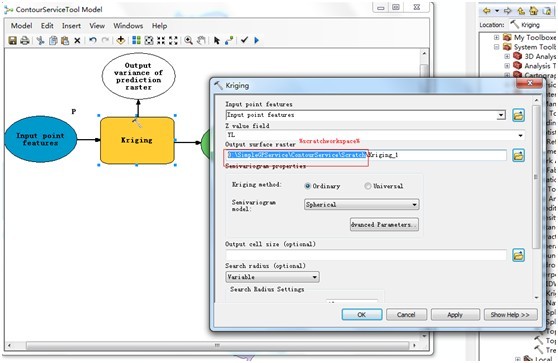The image size is (558, 363).
Task: Open the View menu
Action: click(x=97, y=26)
